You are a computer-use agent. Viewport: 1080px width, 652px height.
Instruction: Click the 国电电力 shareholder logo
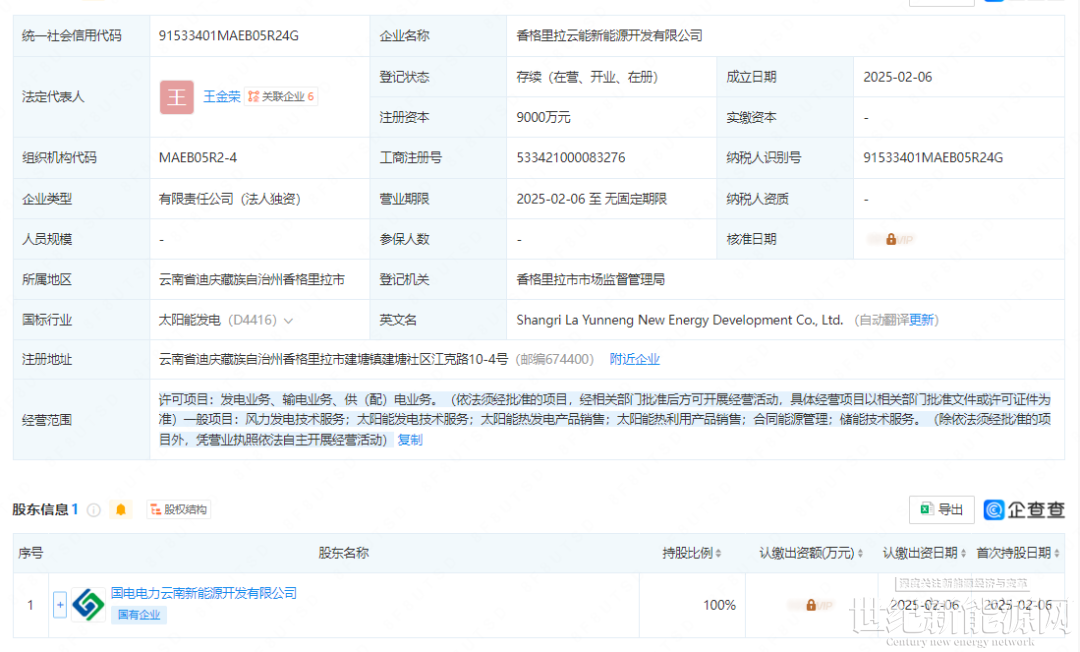(x=88, y=604)
